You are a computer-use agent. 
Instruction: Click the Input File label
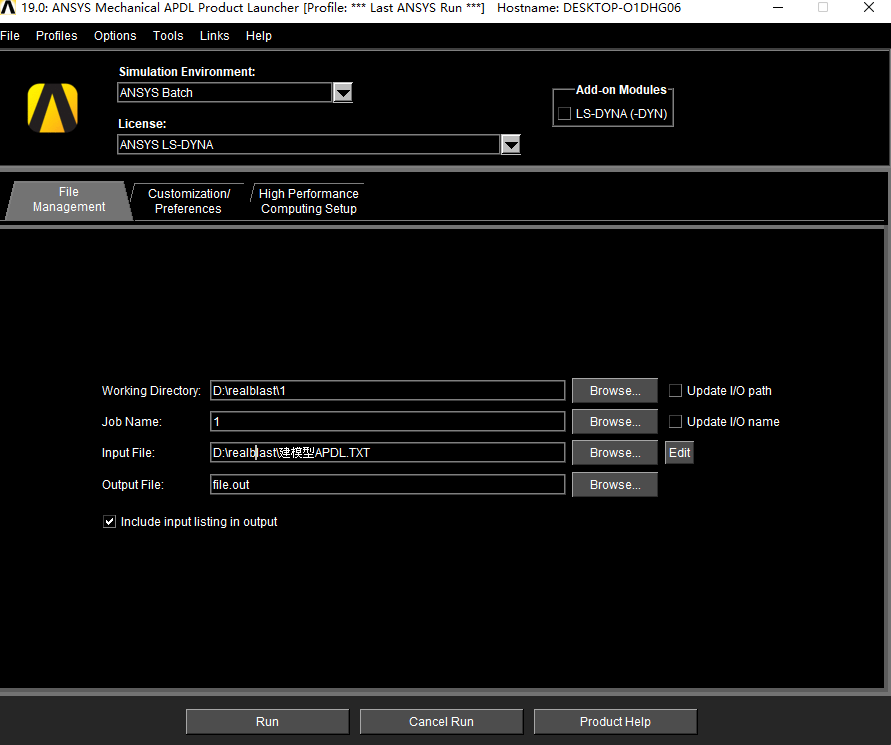(x=128, y=453)
